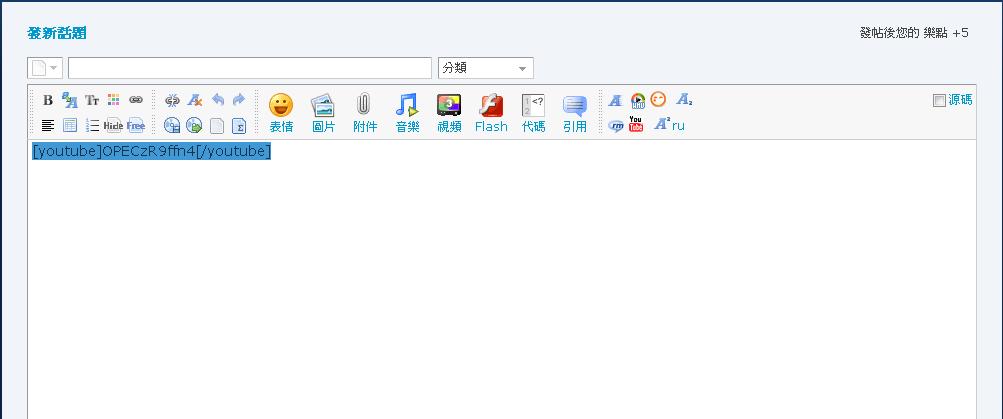
Task: Click the ru label in toolbar
Action: pyautogui.click(x=678, y=126)
